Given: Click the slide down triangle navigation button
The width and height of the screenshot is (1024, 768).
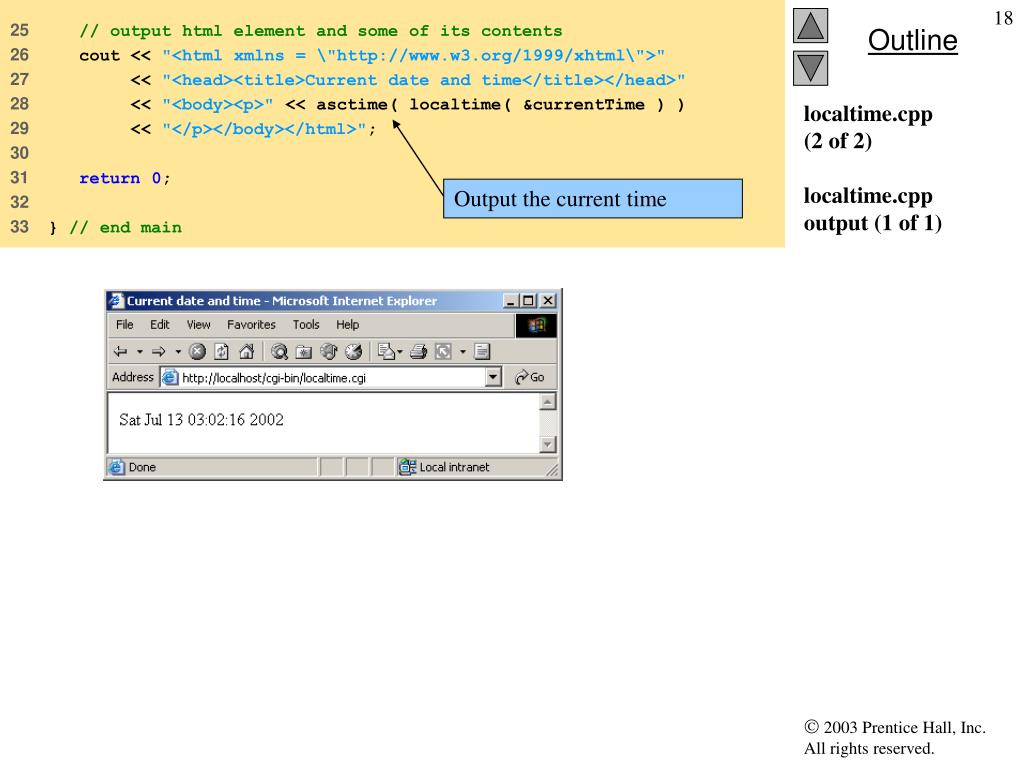Looking at the screenshot, I should click(810, 68).
